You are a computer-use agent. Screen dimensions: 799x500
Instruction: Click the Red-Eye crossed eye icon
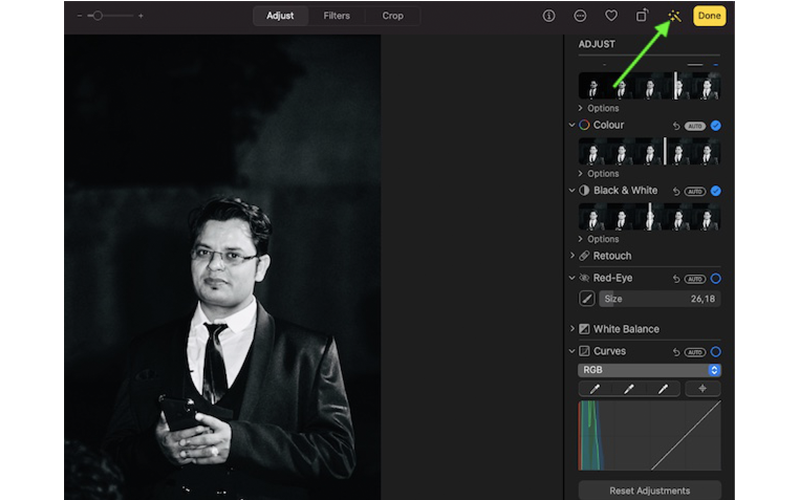[x=584, y=278]
